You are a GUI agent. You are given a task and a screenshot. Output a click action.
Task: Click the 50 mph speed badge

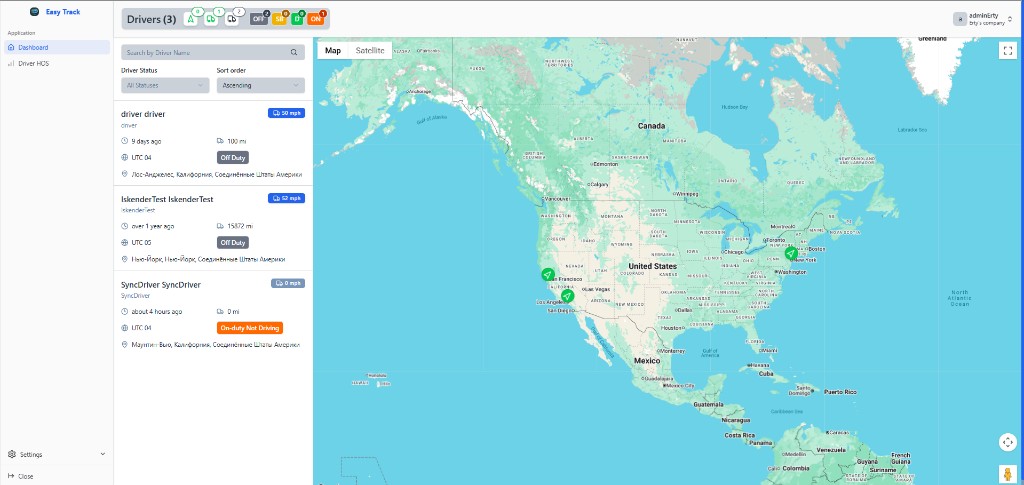pos(286,113)
